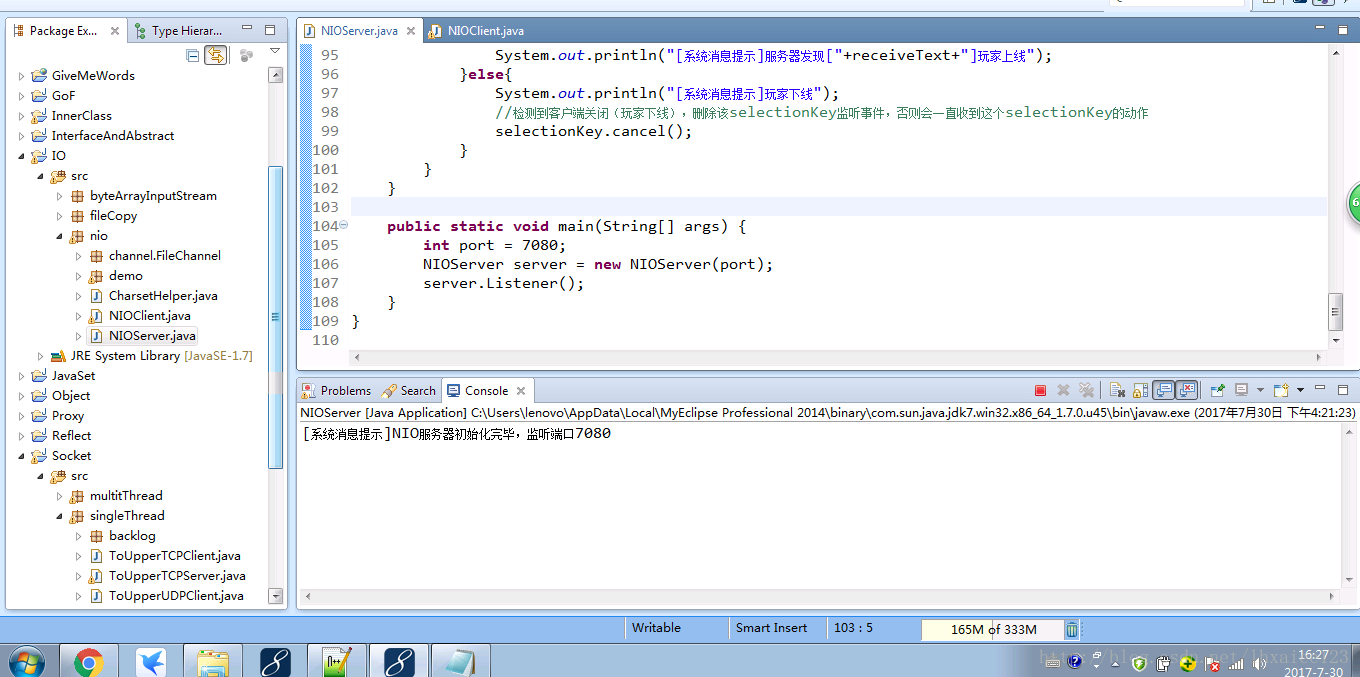Click Remove All Terminated Launches icon
Viewport: 1360px width, 677px height.
1086,390
